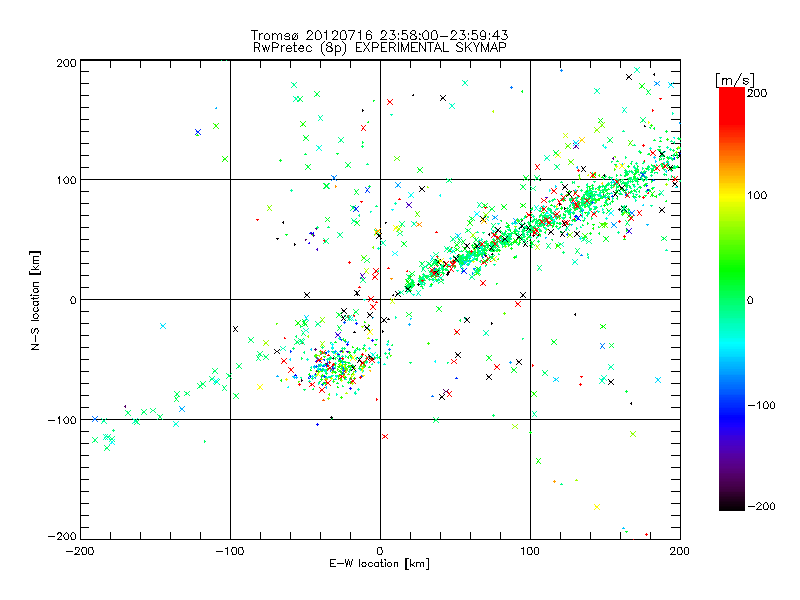This screenshot has height=600, width=800.
Task: Click the colorbar tick label "0"
Action: 751,300
